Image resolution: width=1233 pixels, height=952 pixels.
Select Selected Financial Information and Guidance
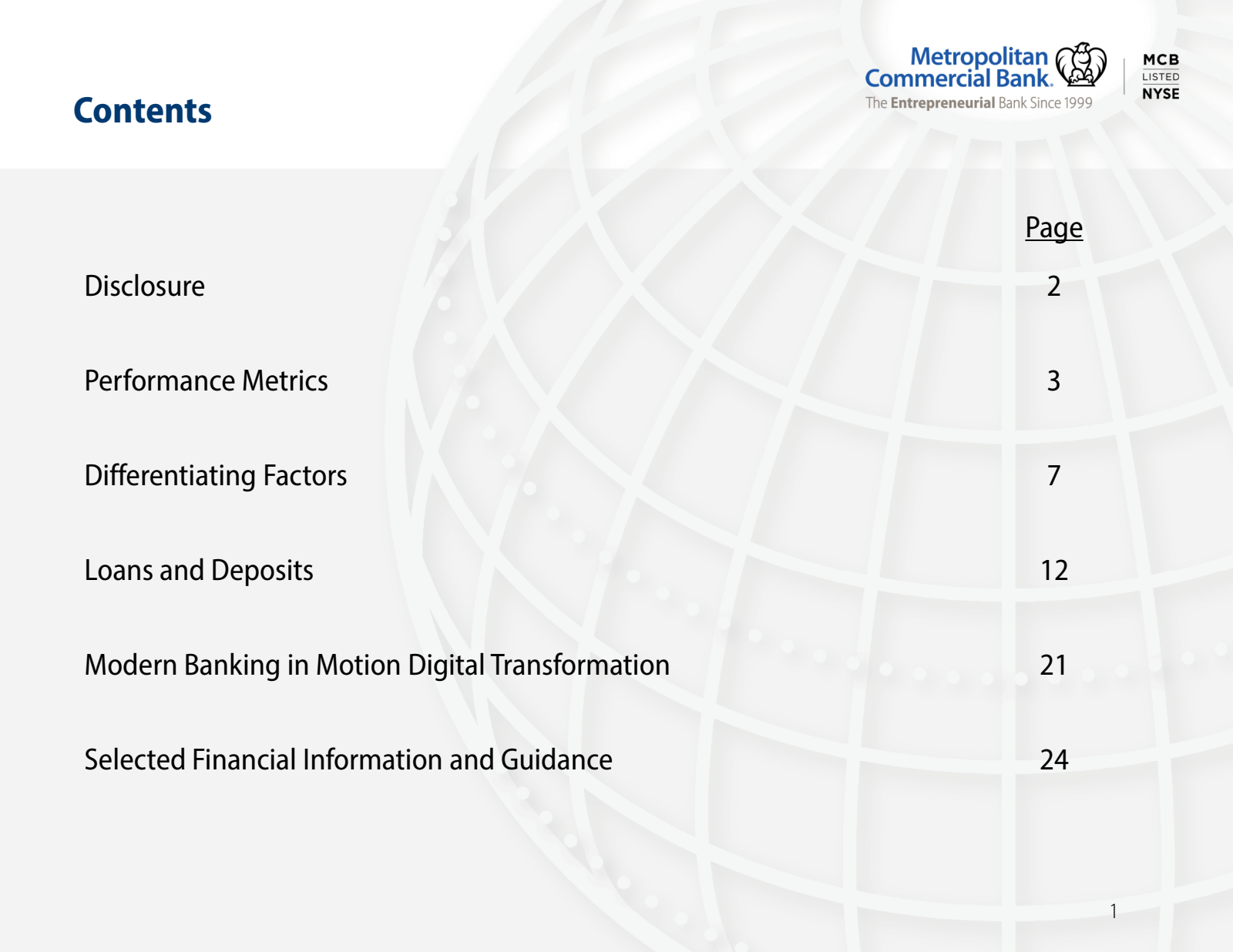(348, 759)
